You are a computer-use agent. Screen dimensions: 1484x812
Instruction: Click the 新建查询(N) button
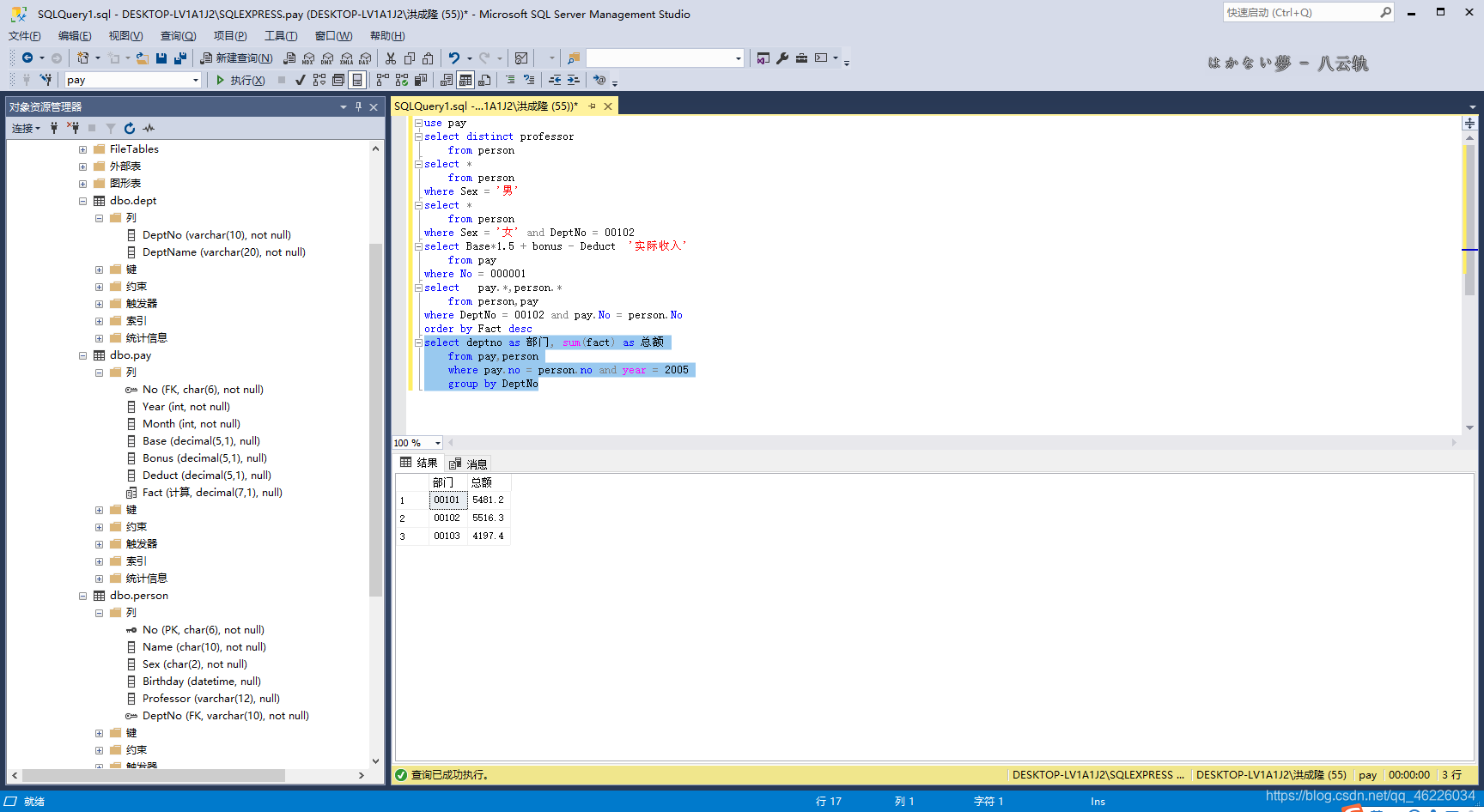[x=236, y=58]
